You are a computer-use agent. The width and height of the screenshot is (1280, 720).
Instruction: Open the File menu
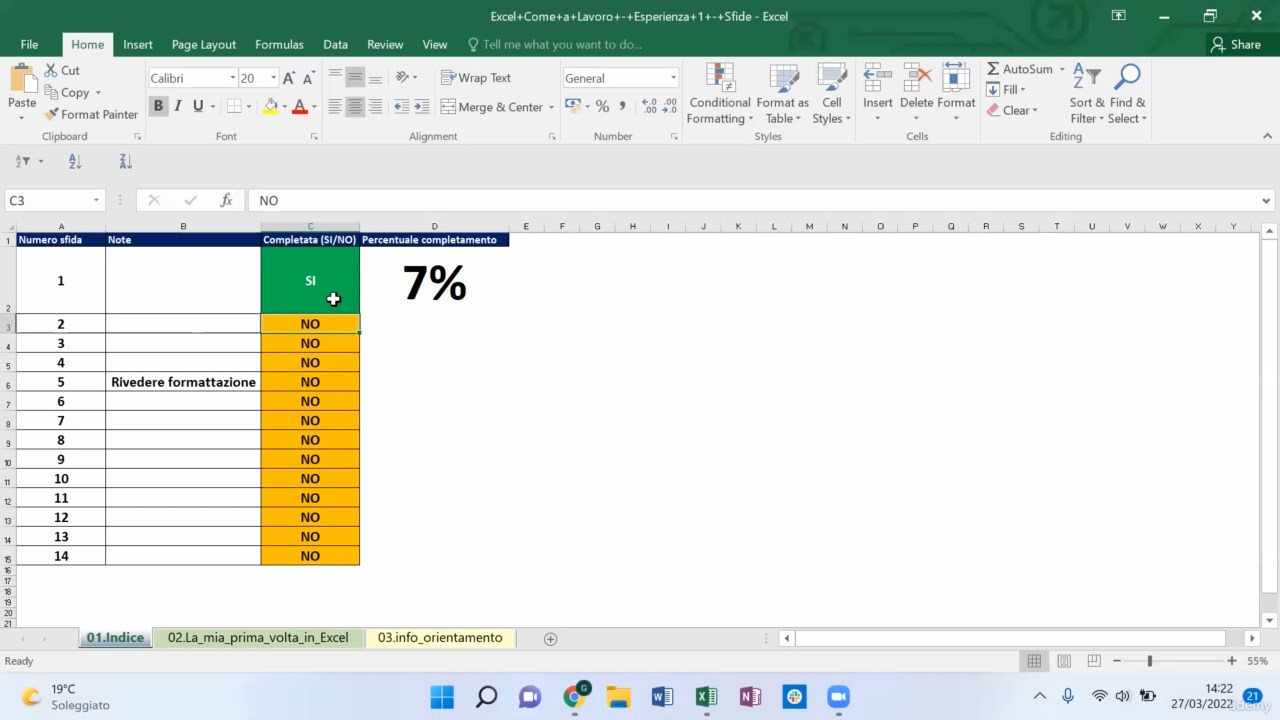[x=29, y=44]
